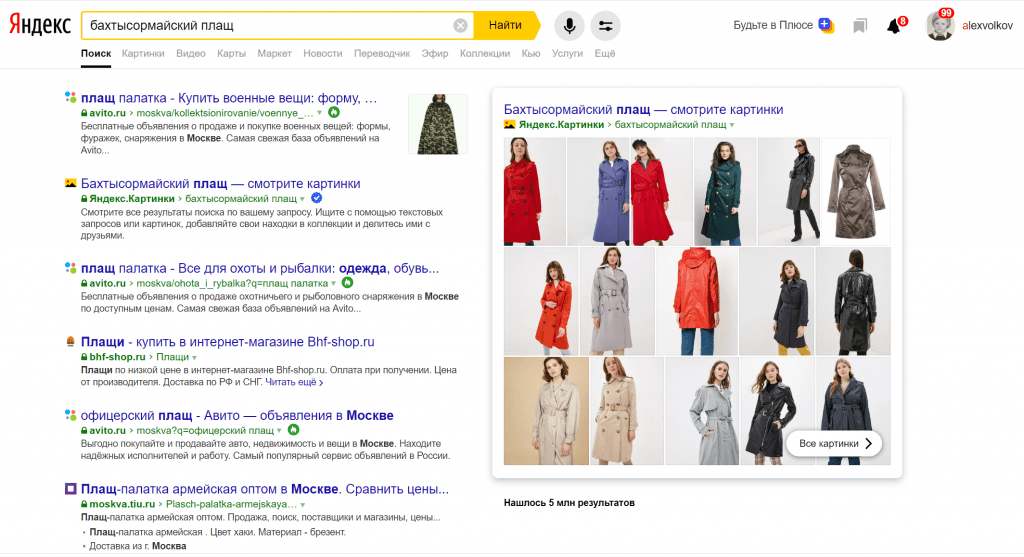Viewport: 1024px width, 557px height.
Task: Open green trench coat image
Action: pyautogui.click(x=726, y=191)
